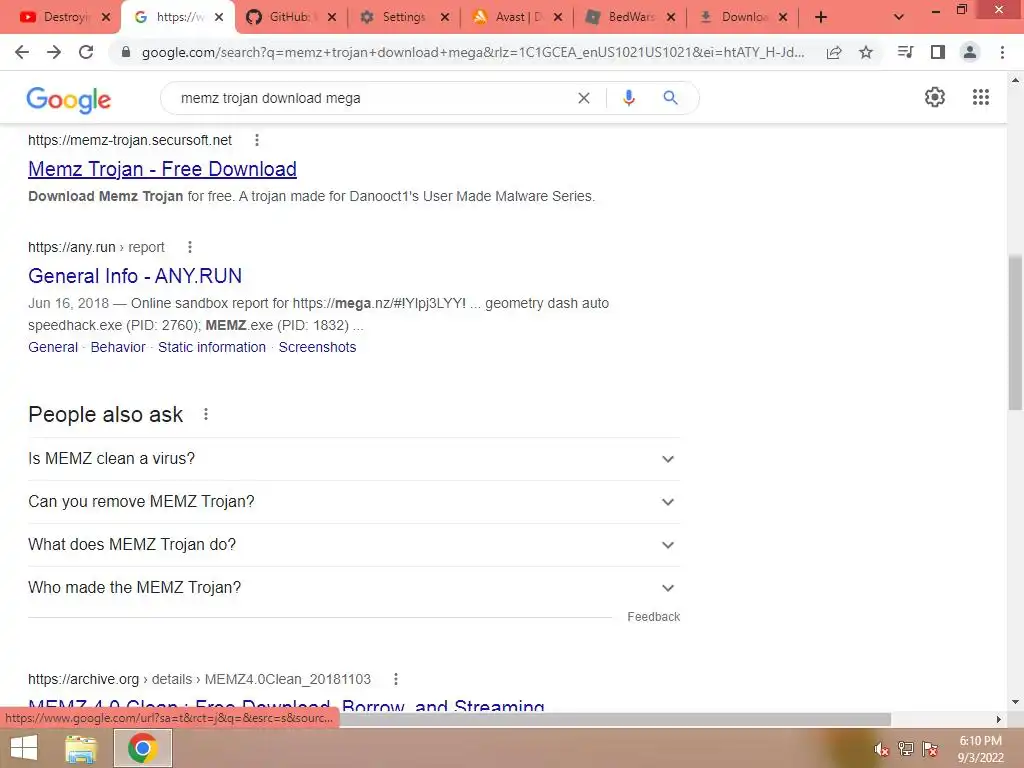
Task: Close the GitHub tab
Action: coord(332,17)
